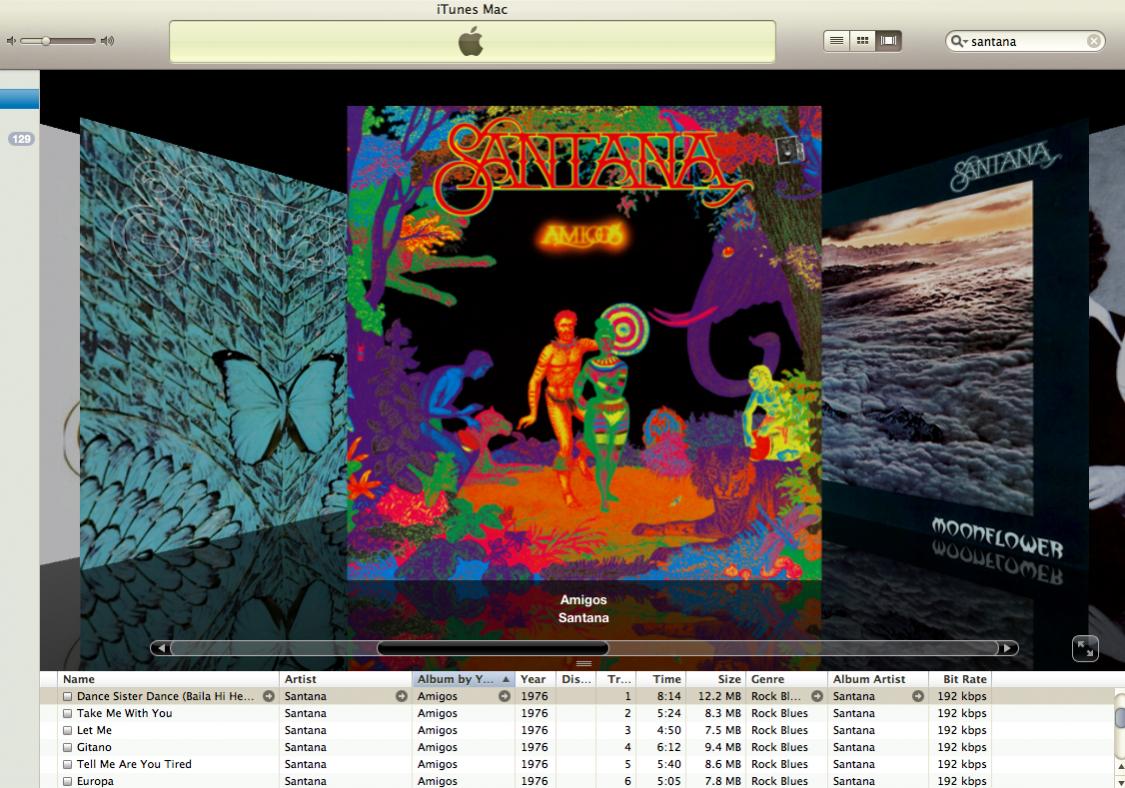Check the Gitano track checkbox

click(x=67, y=747)
